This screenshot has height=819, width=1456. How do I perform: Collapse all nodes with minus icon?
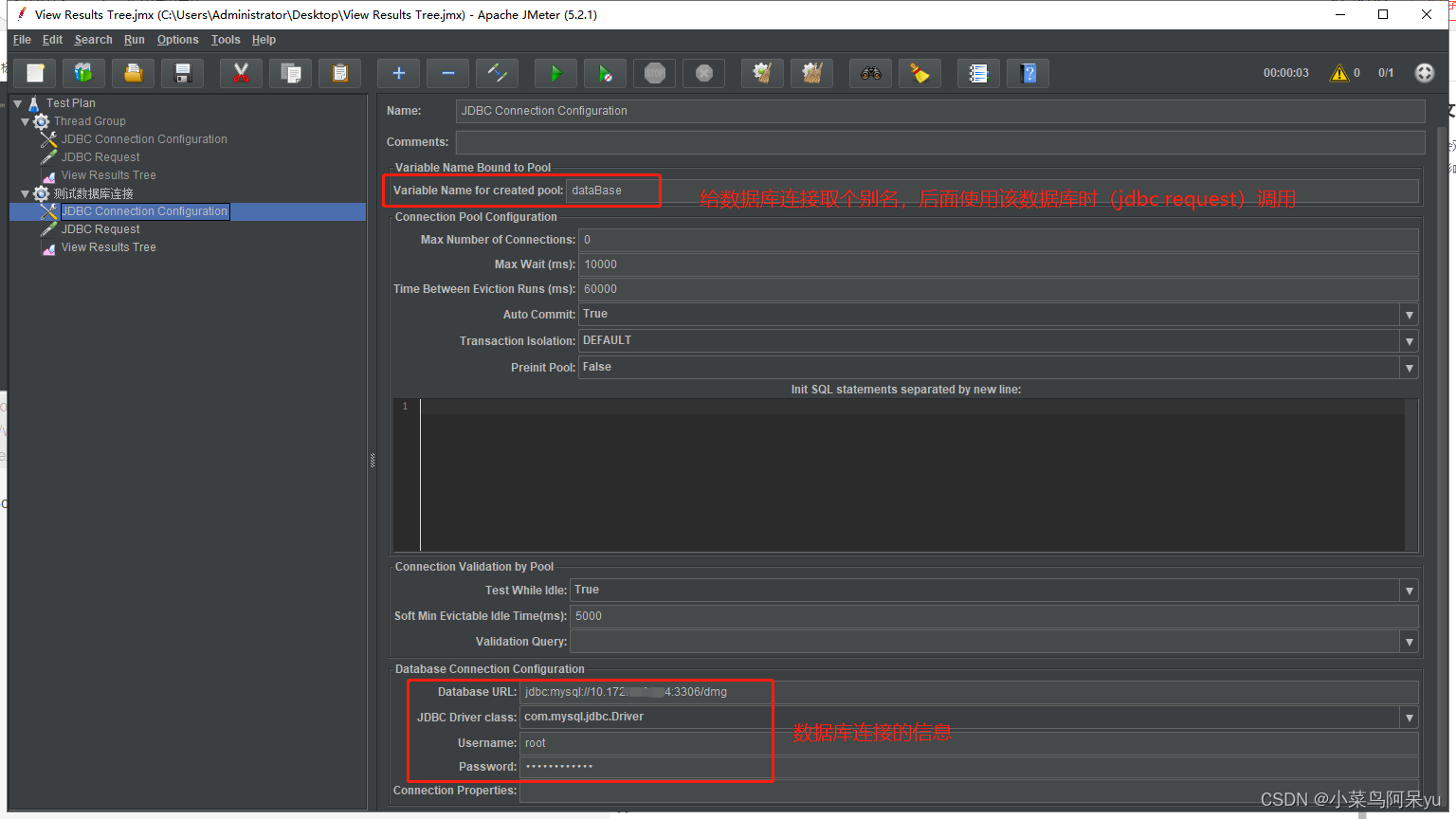click(448, 73)
